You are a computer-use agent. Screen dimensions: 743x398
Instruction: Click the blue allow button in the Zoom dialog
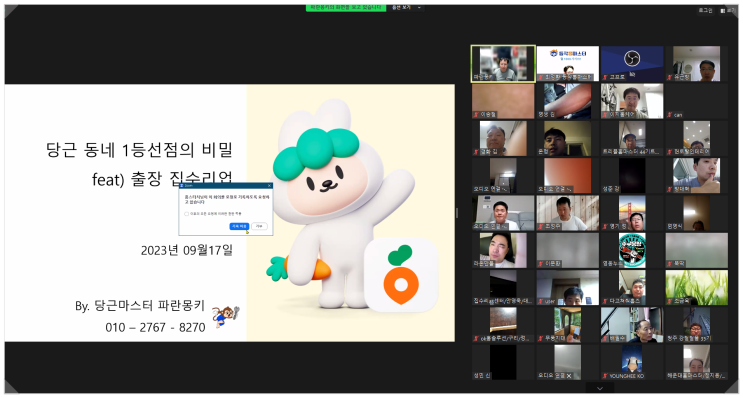click(239, 226)
